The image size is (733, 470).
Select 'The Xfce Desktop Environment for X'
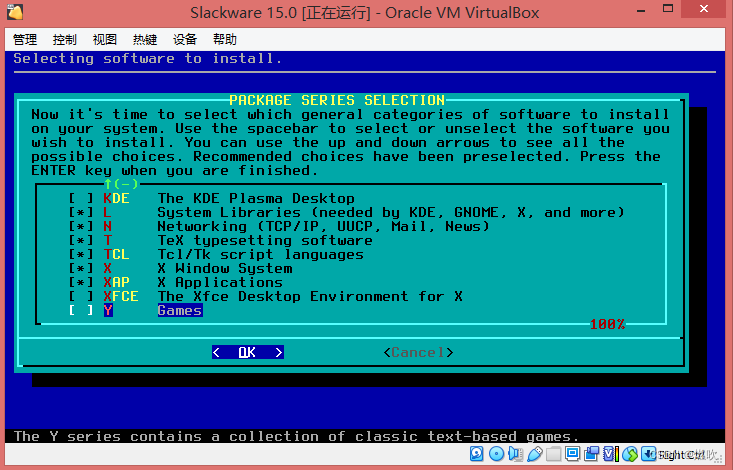click(310, 296)
